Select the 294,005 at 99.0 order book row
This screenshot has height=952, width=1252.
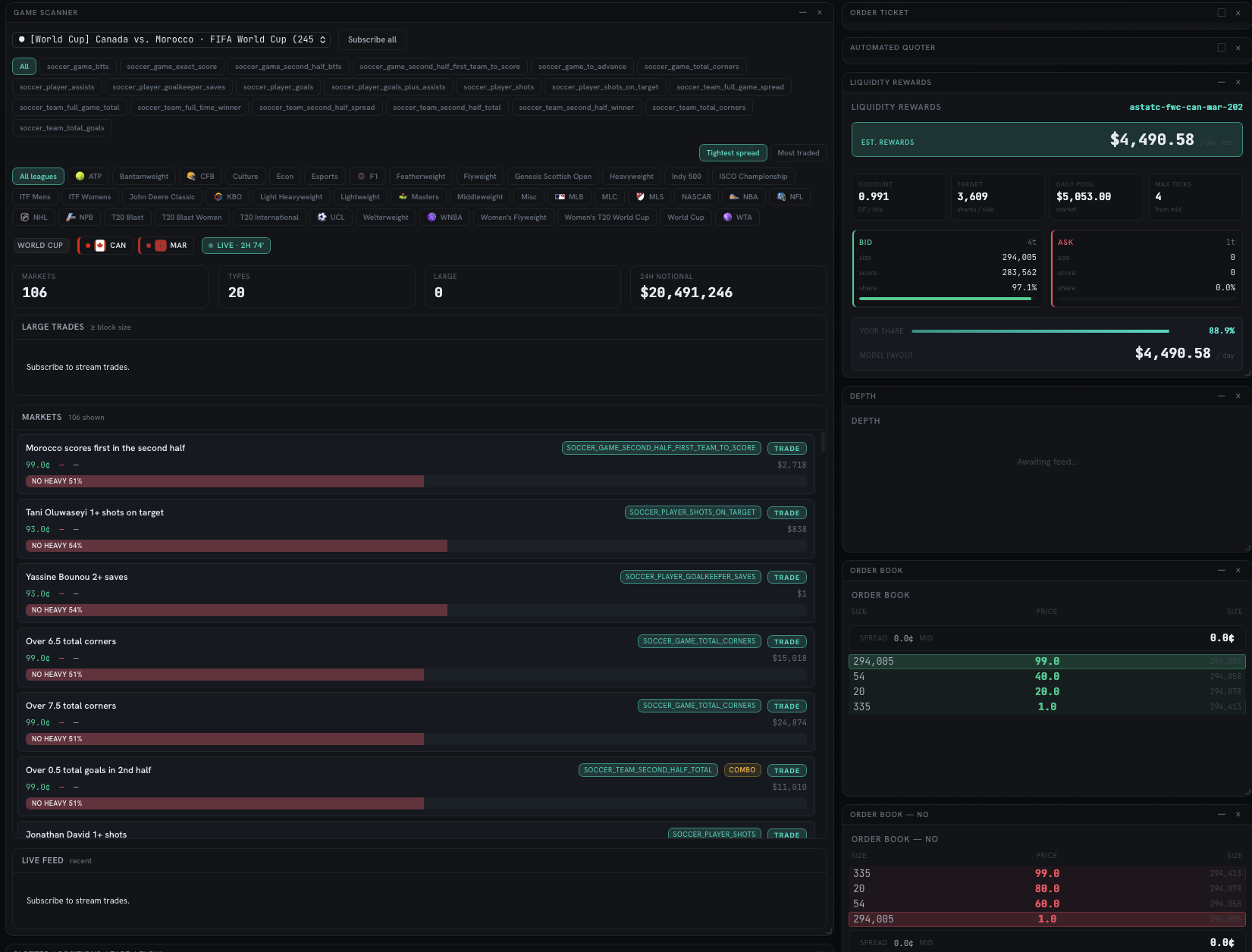point(1046,662)
